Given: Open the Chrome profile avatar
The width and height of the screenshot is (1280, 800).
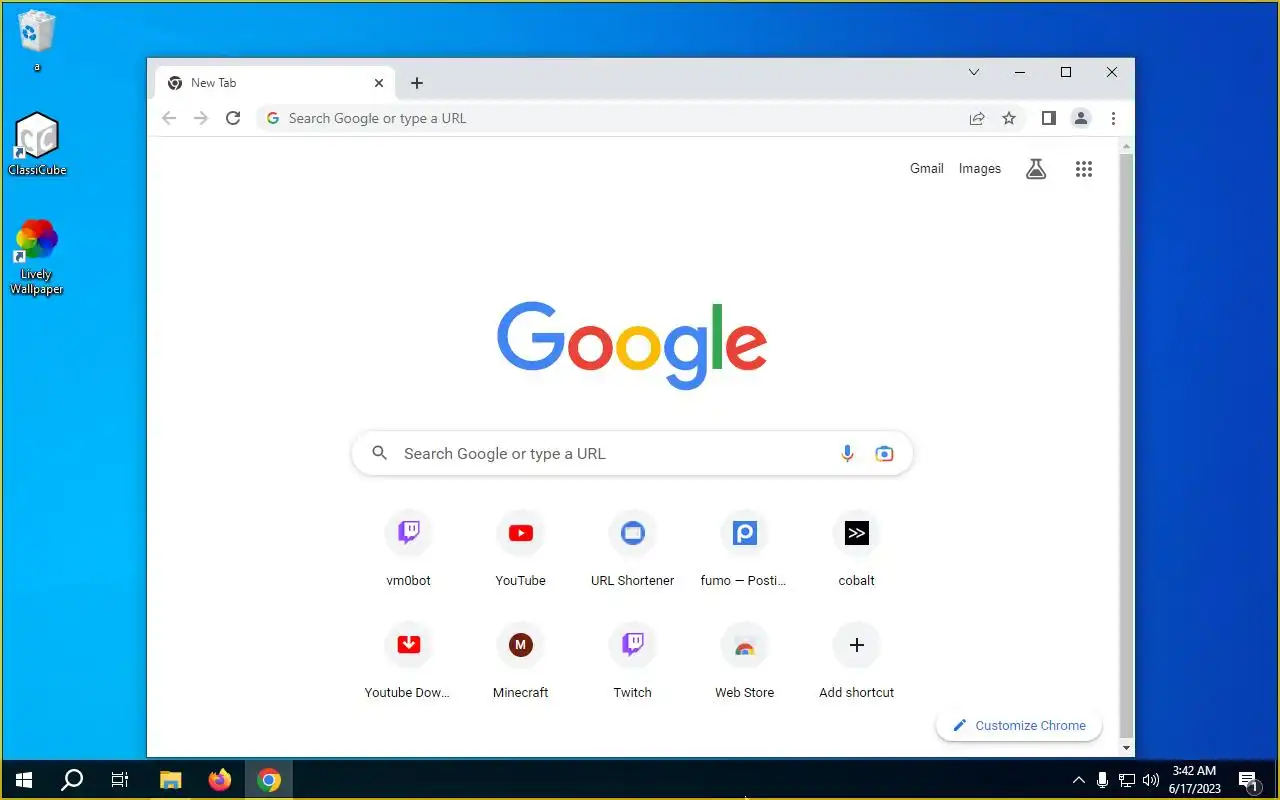Looking at the screenshot, I should 1081,118.
